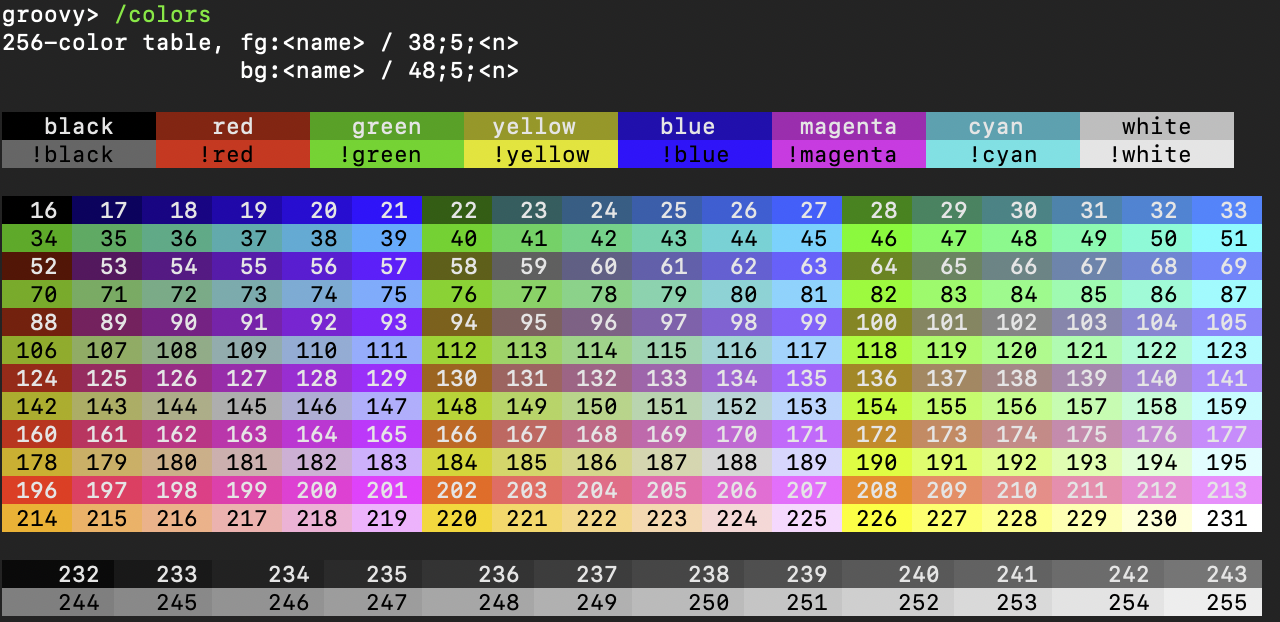Select the white color swatch

coord(1156,126)
